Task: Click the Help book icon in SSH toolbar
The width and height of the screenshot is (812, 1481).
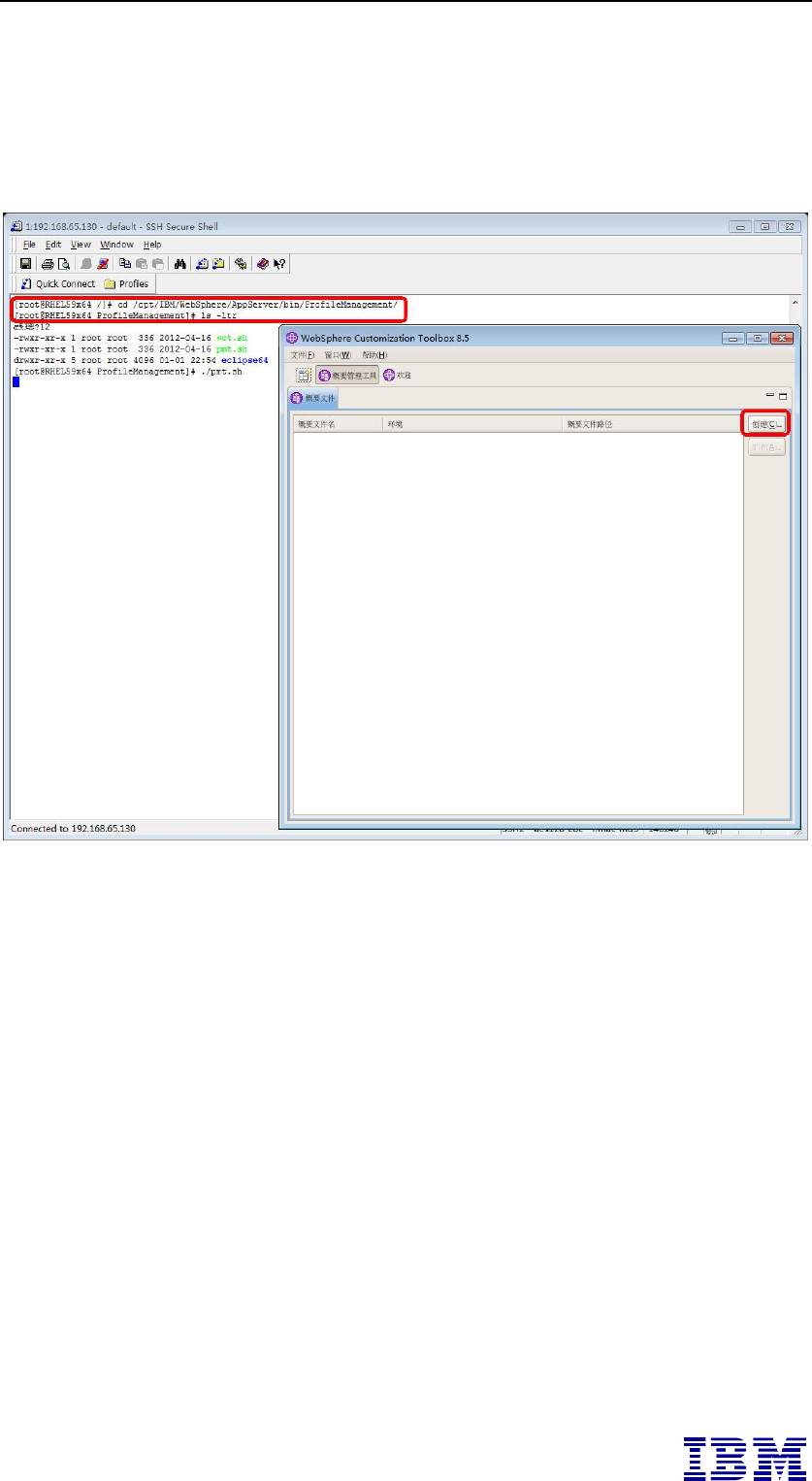Action: coord(263,263)
